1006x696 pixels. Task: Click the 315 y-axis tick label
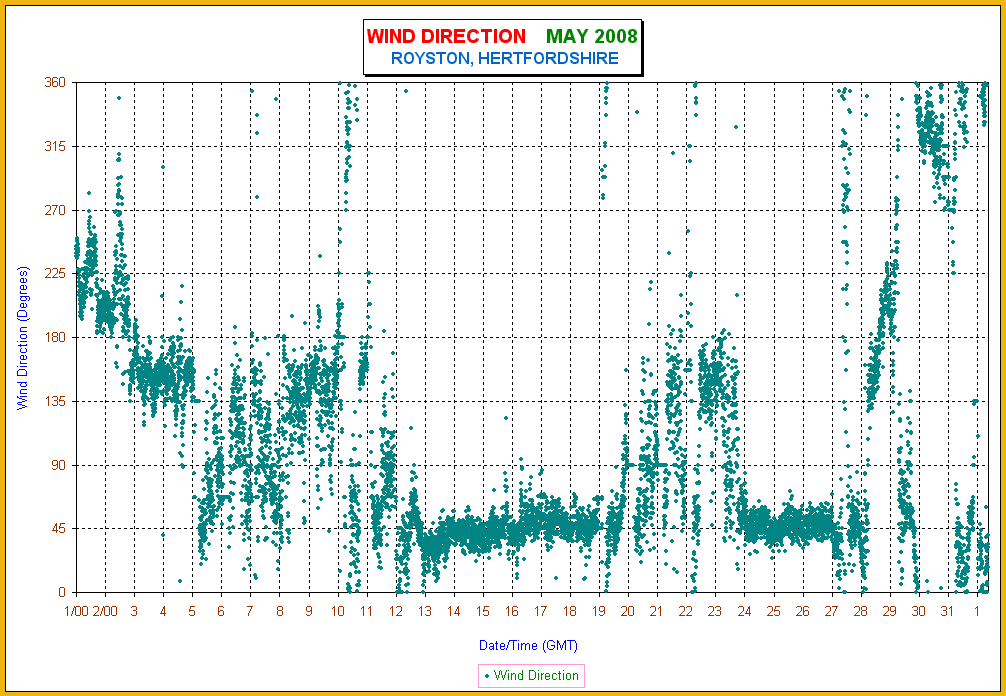coord(56,146)
